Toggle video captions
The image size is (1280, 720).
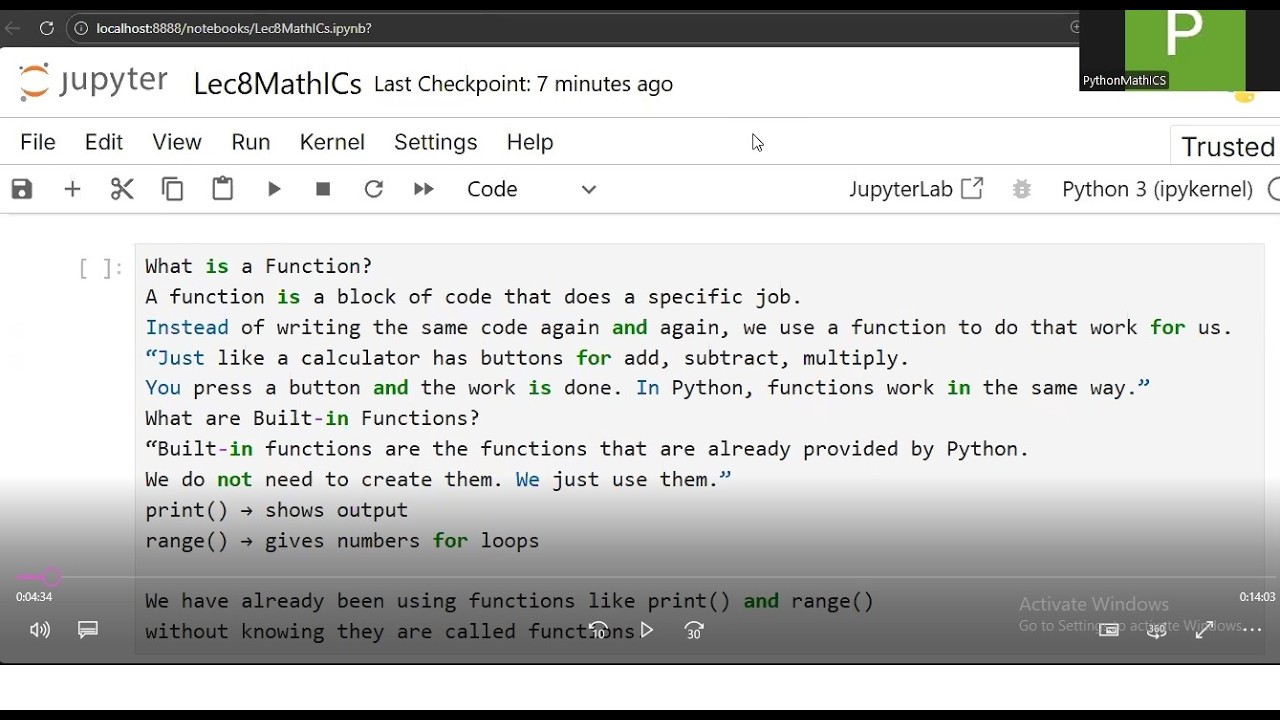[88, 630]
